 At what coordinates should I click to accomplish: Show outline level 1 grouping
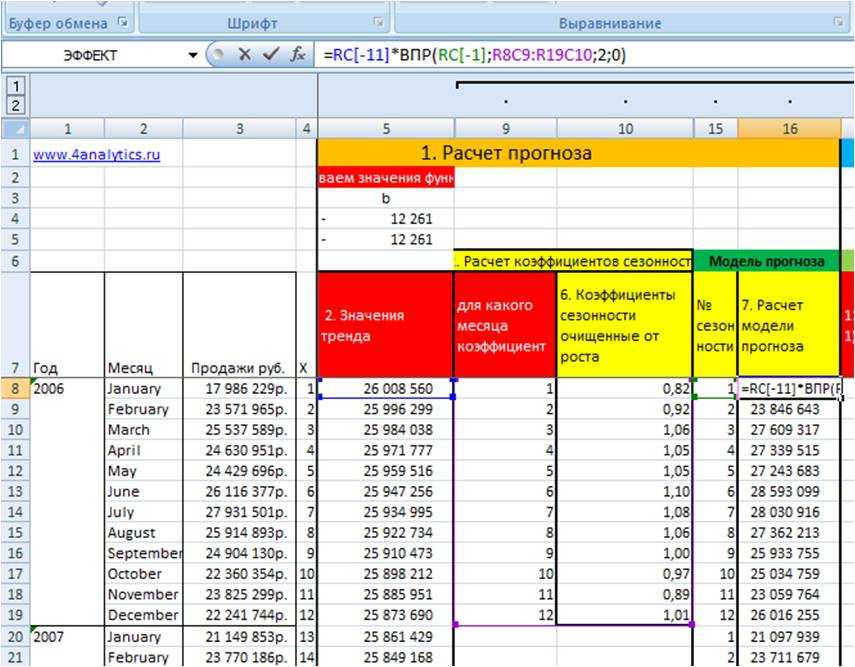[x=14, y=87]
